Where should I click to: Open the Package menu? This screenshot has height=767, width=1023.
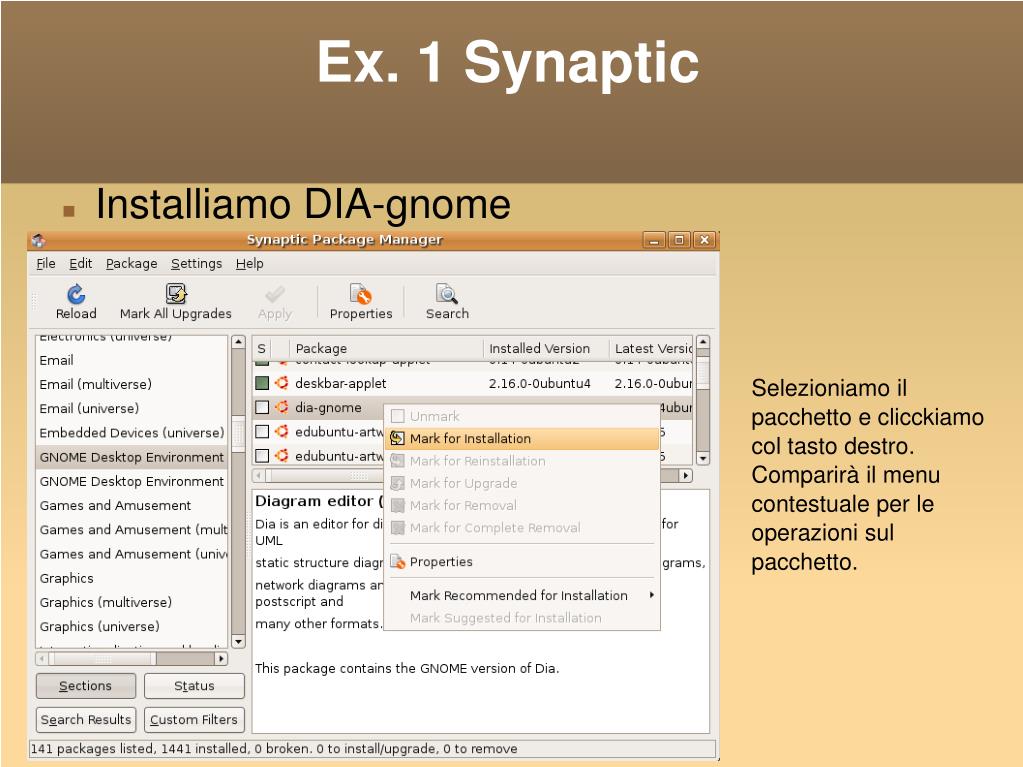131,263
